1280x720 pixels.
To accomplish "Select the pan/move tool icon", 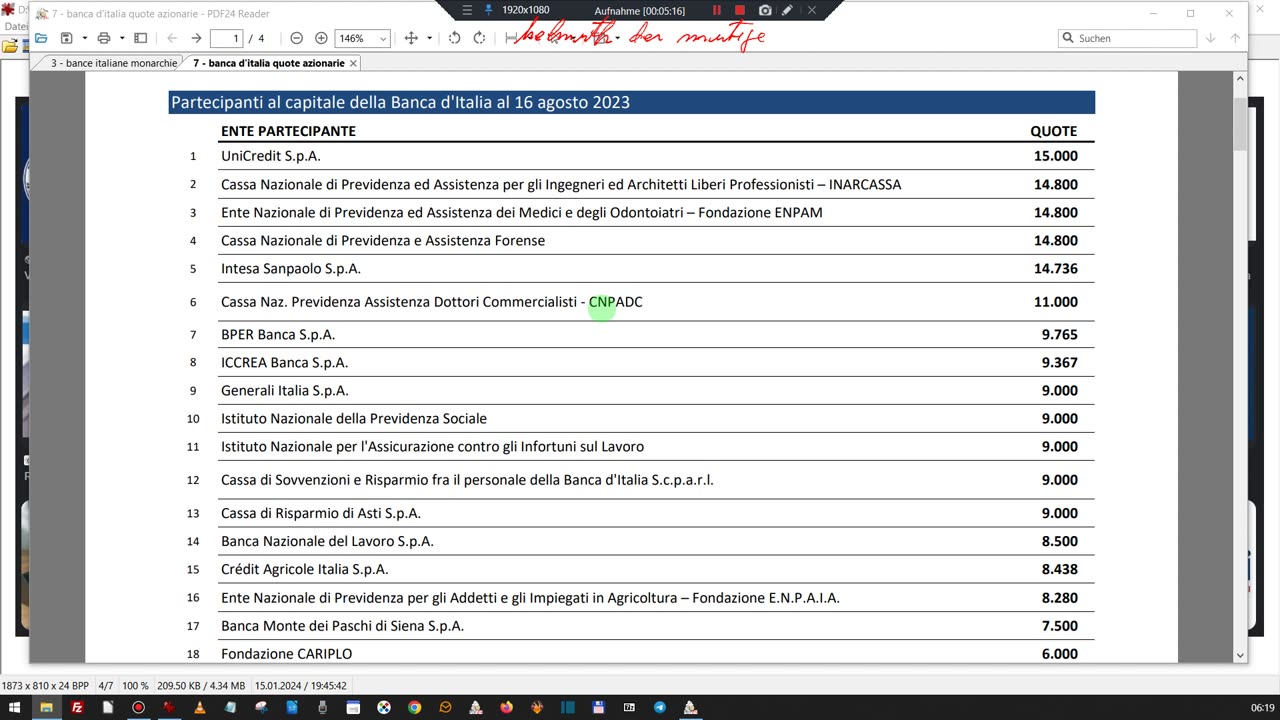I will [411, 38].
